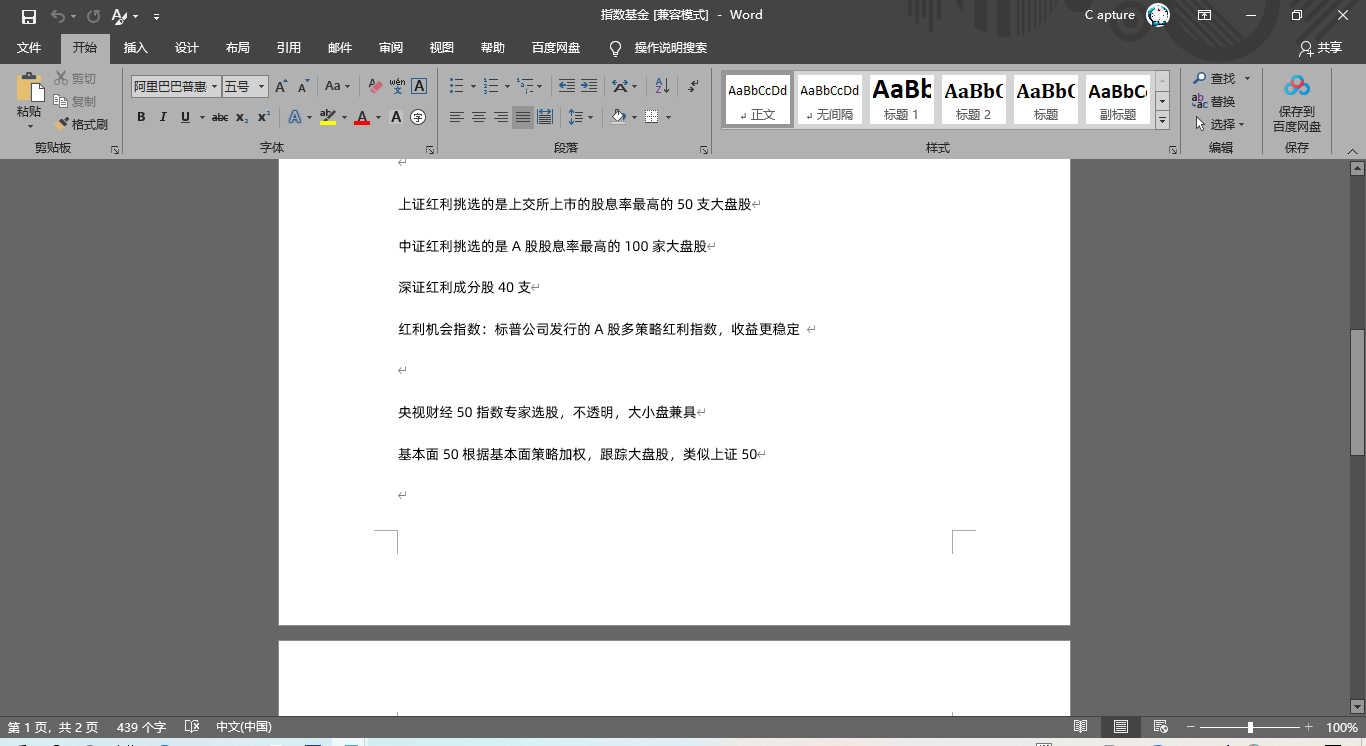This screenshot has height=746, width=1366.
Task: Align text left
Action: click(457, 117)
